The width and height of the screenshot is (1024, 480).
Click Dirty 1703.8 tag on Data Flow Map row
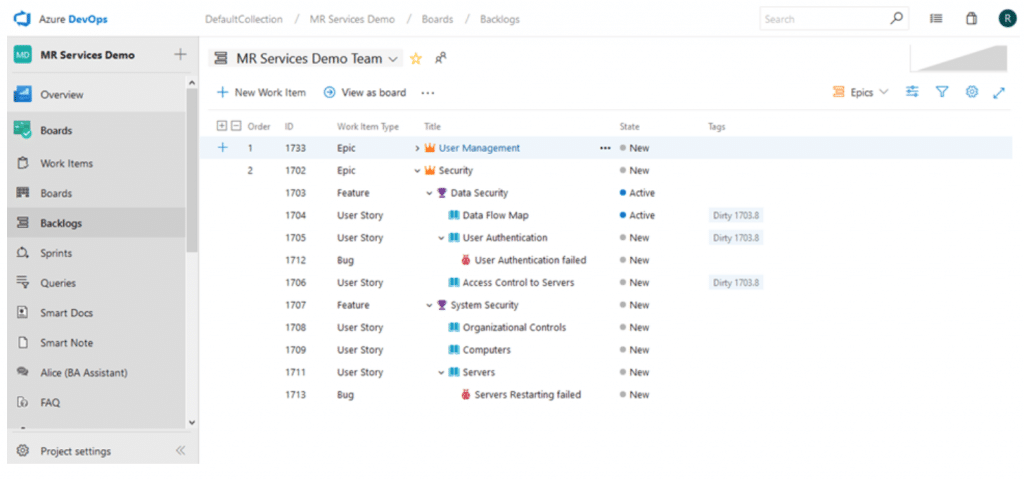tap(736, 216)
